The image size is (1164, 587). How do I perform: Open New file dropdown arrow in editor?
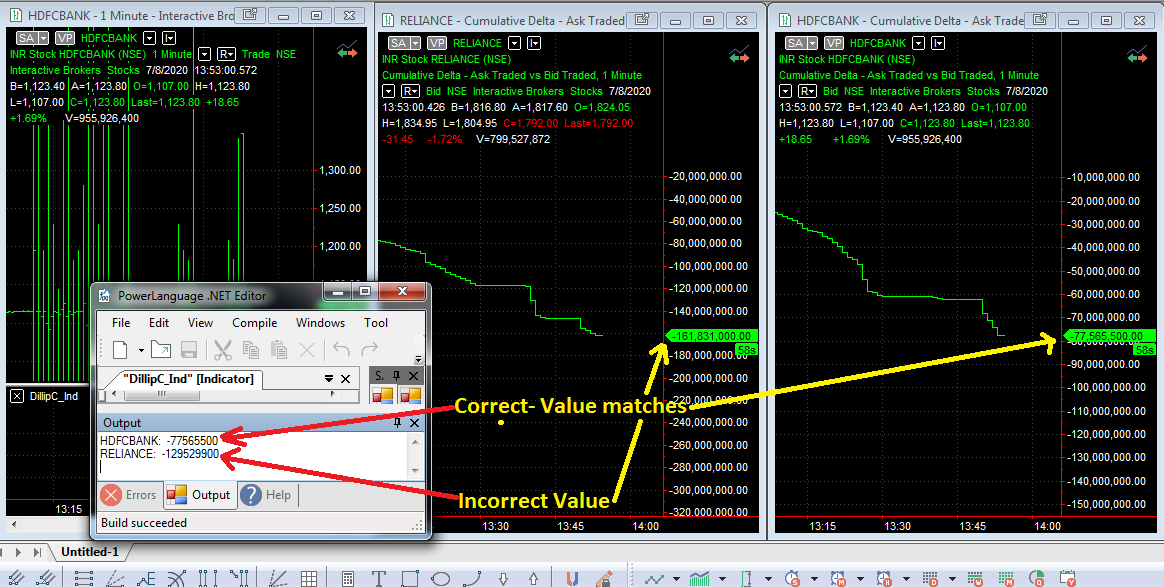pyautogui.click(x=141, y=350)
